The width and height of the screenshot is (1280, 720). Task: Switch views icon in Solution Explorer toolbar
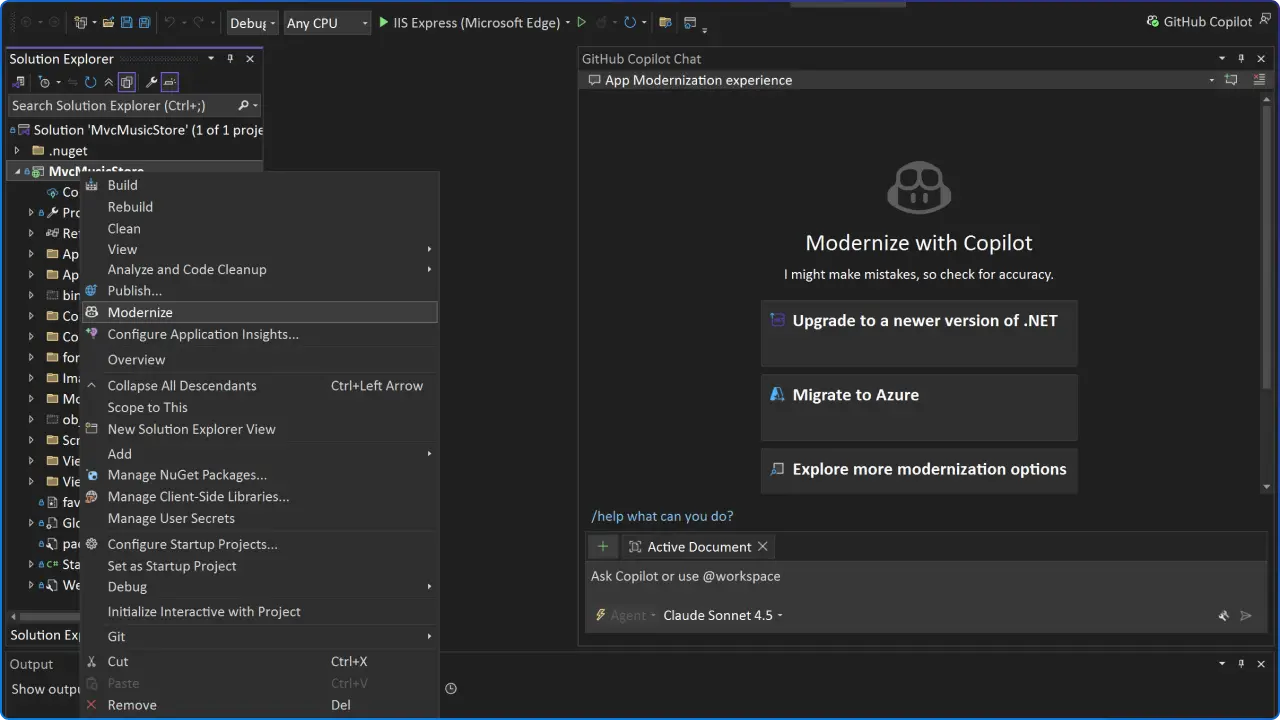pyautogui.click(x=18, y=82)
